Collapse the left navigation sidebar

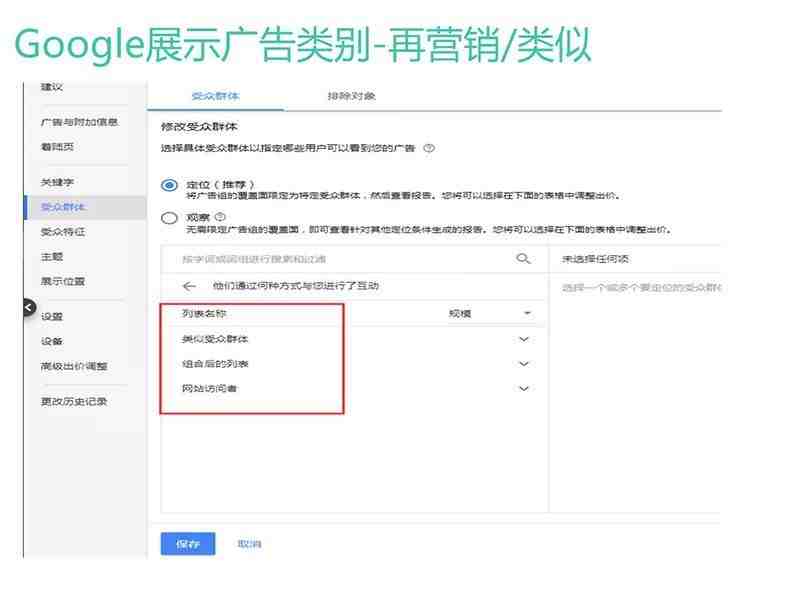point(29,307)
